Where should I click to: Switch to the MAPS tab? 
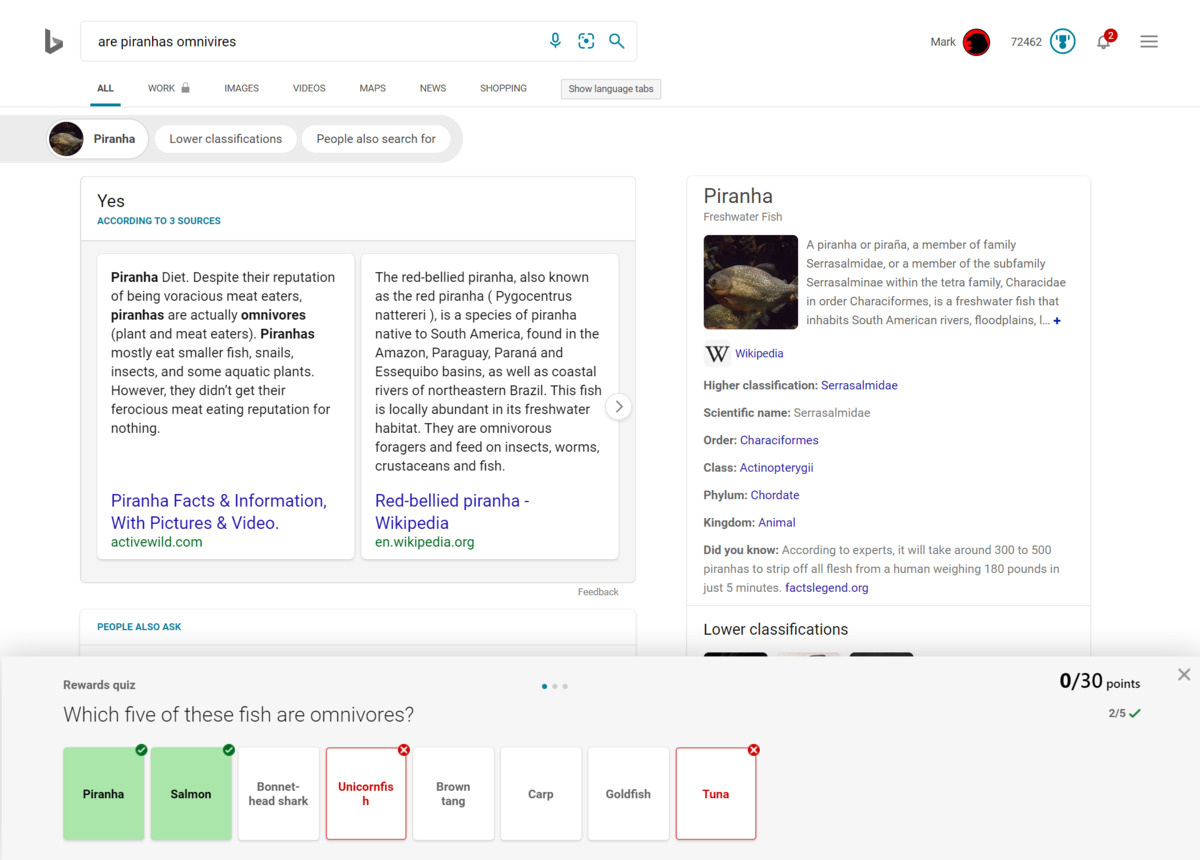coord(372,88)
